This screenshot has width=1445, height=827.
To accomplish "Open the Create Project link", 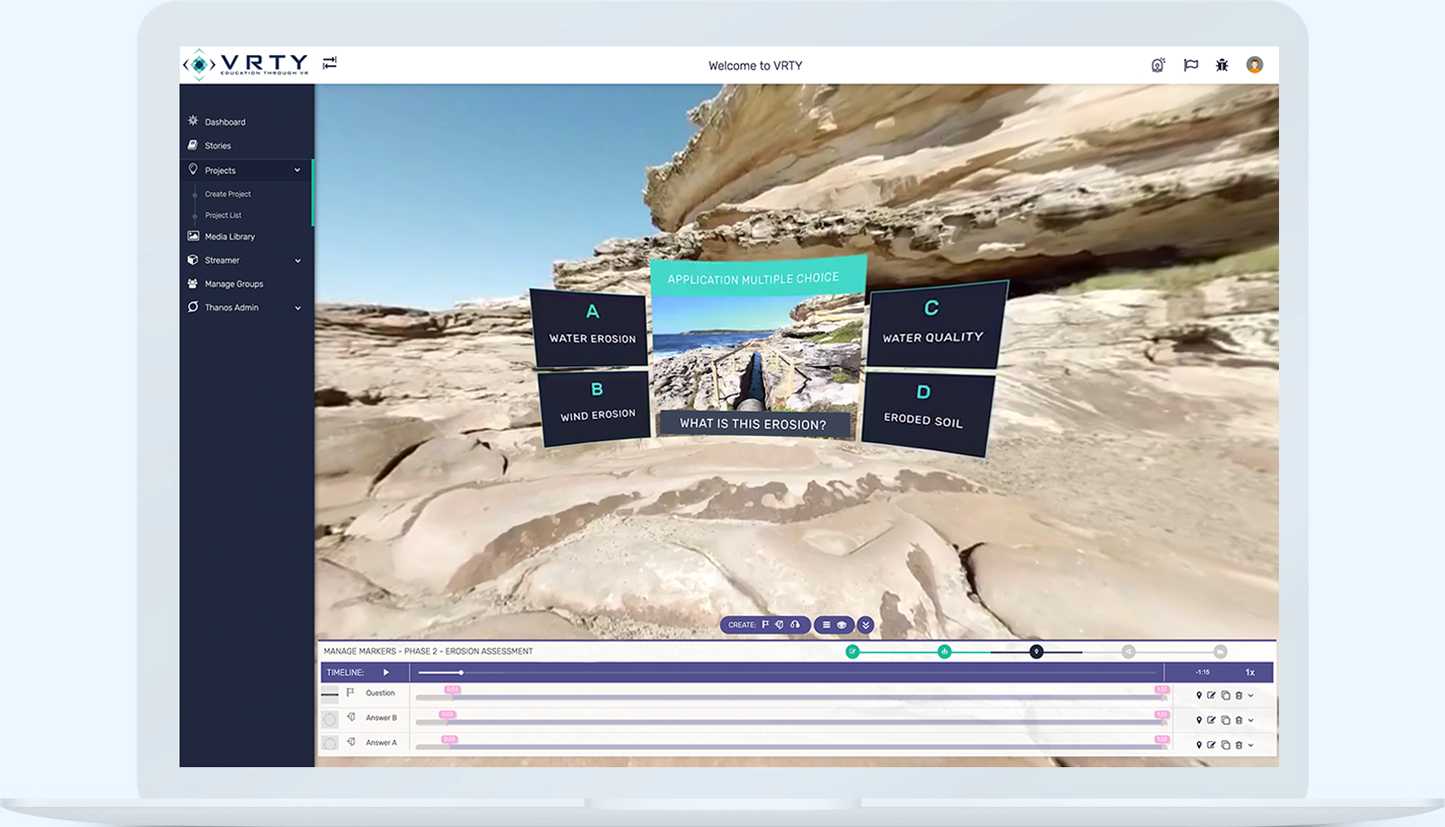I will pos(228,194).
